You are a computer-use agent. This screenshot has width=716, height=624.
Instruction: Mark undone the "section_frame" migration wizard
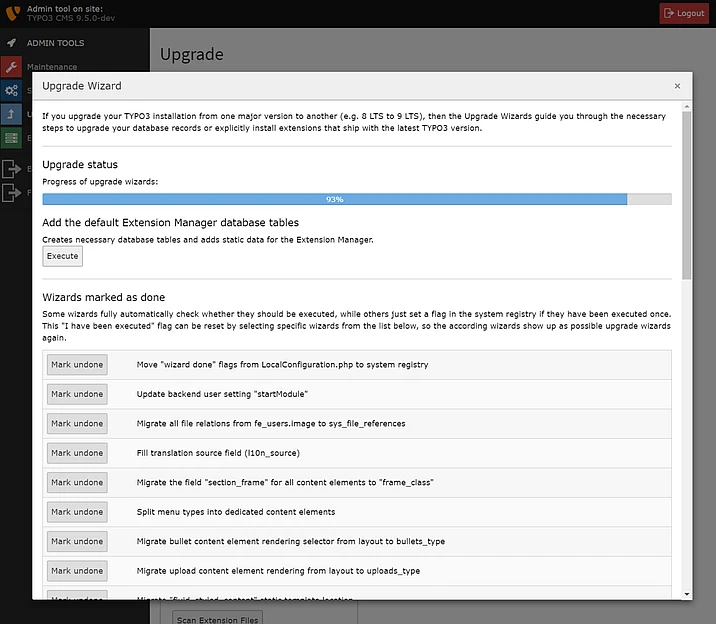pyautogui.click(x=77, y=482)
